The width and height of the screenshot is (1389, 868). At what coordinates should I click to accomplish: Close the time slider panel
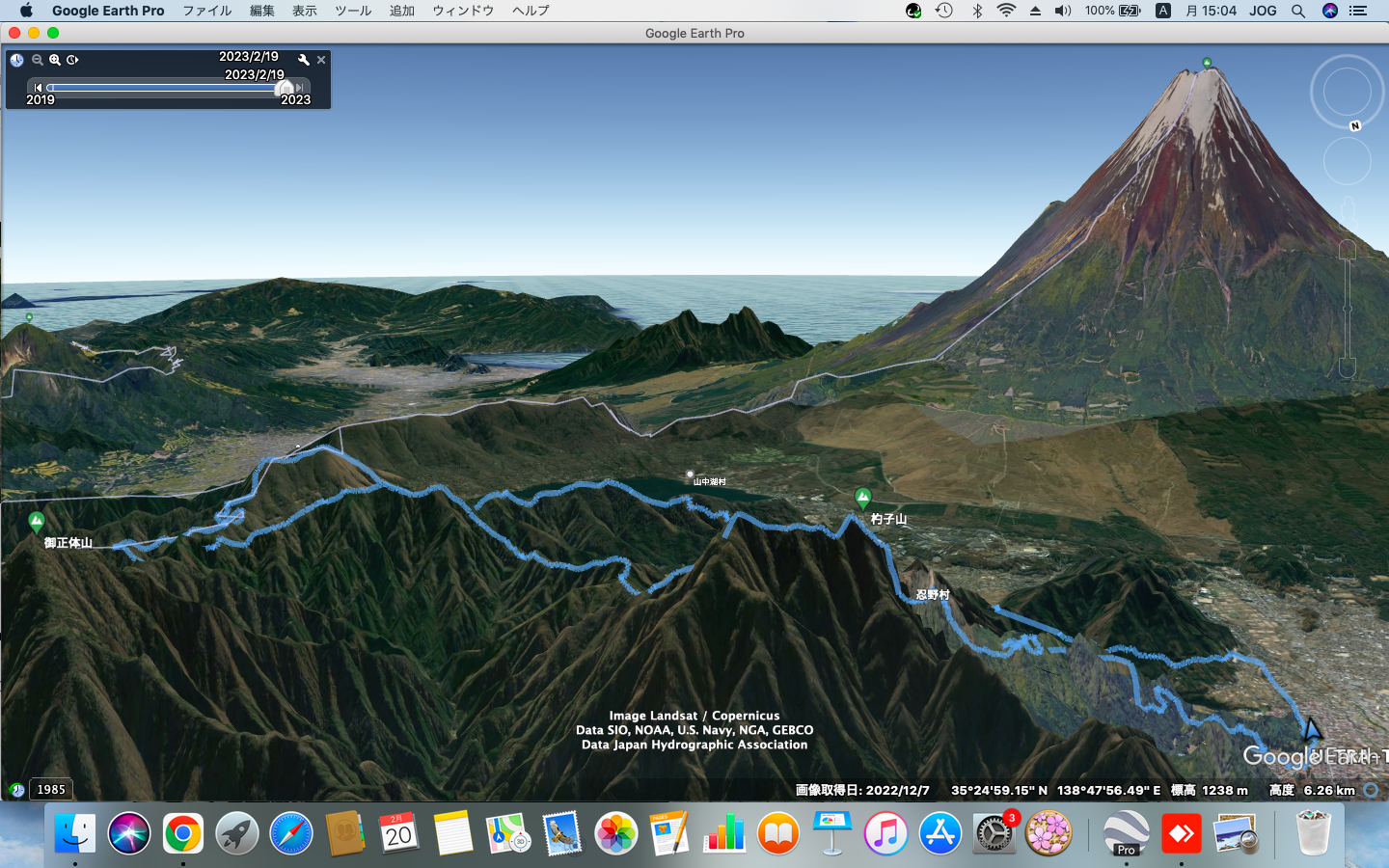coord(321,60)
